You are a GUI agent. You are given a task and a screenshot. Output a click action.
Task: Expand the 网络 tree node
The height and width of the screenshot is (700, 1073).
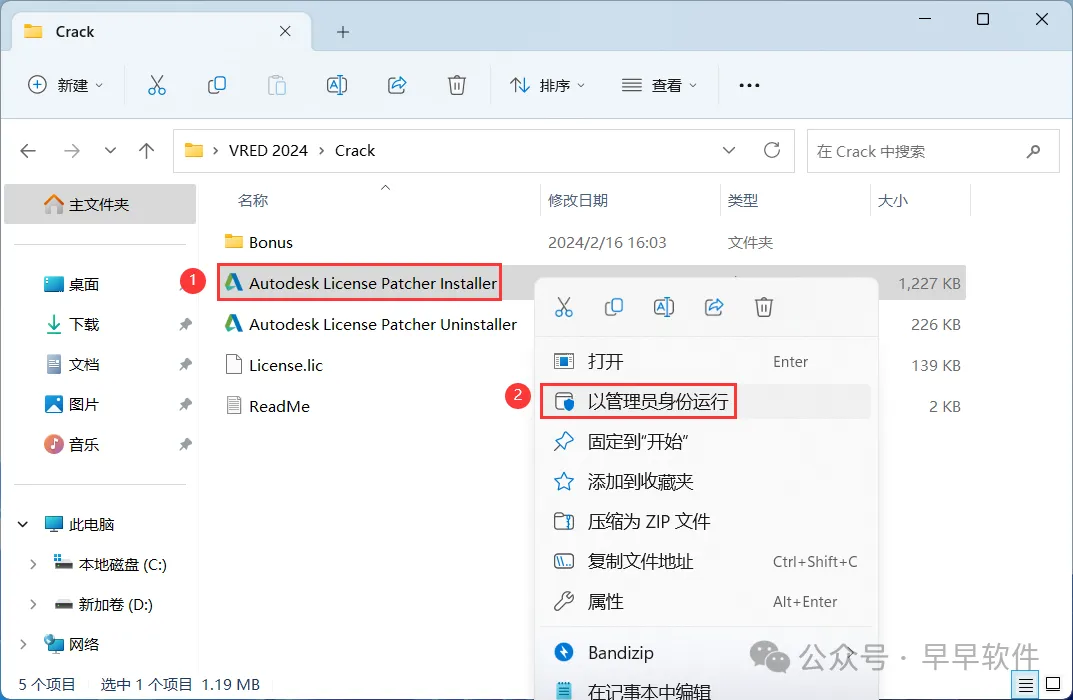pos(23,645)
